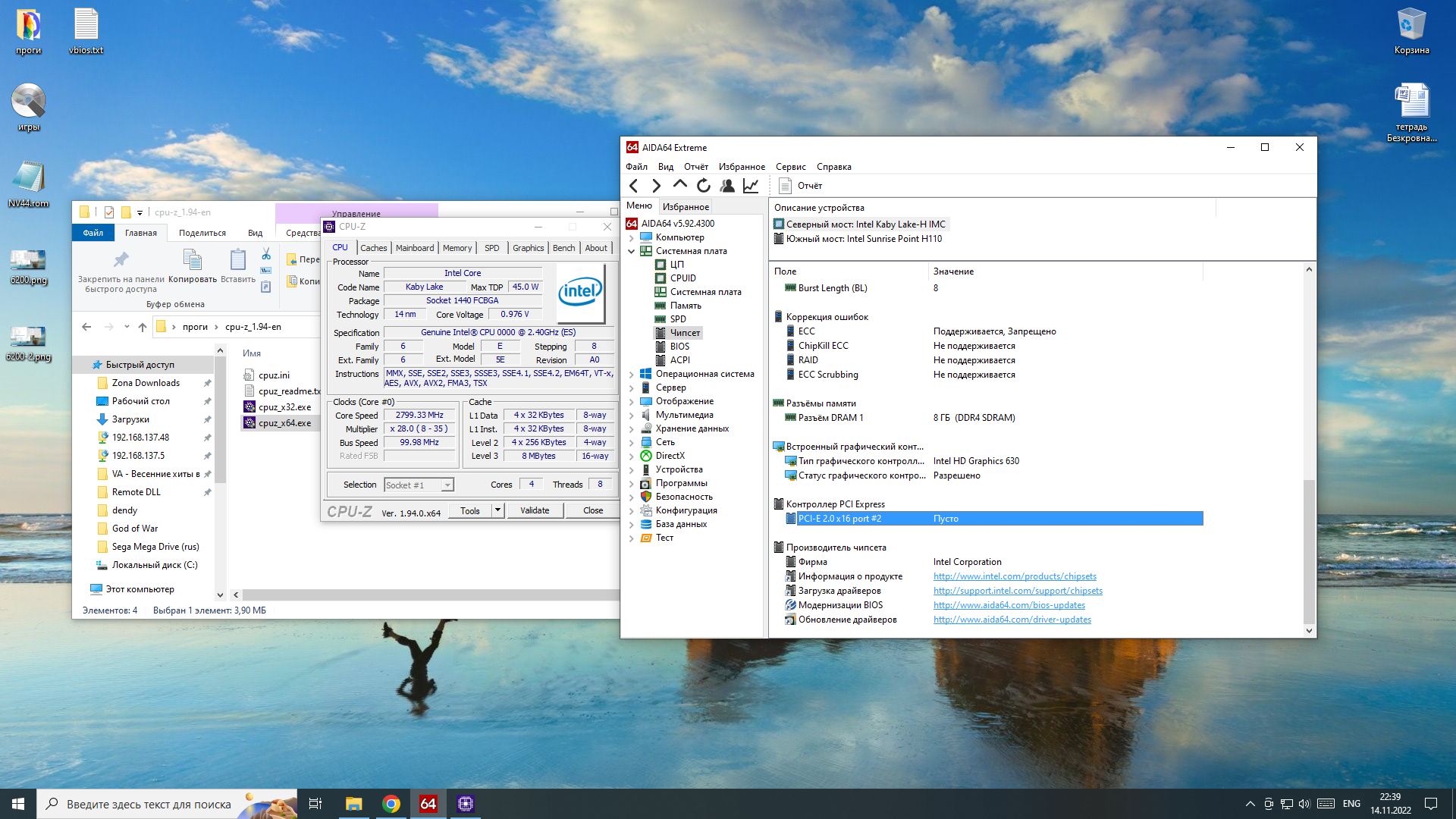Open Chrome from the taskbar
The width and height of the screenshot is (1456, 819).
tap(391, 804)
